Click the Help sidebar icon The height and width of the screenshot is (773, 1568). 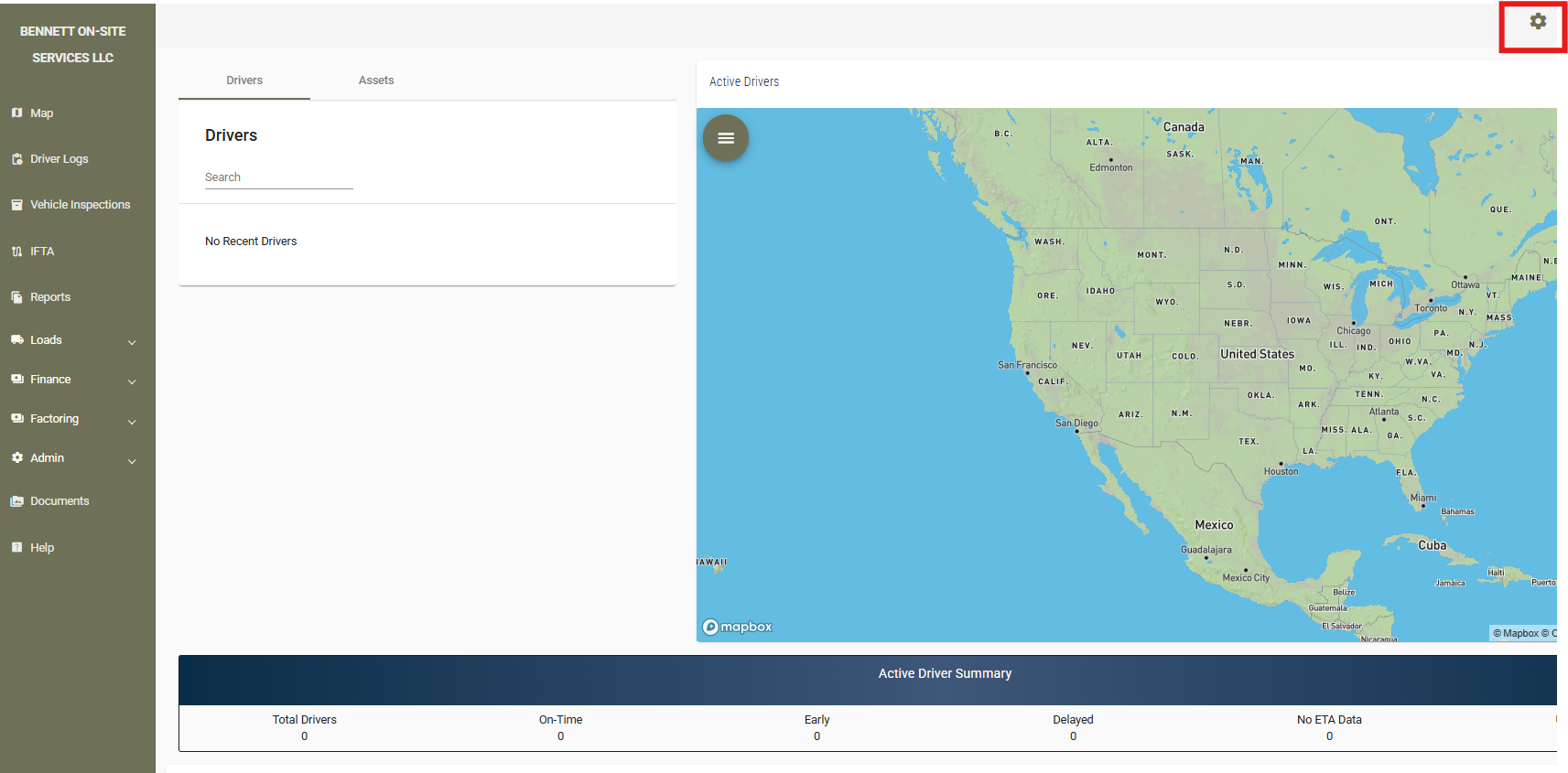[17, 548]
